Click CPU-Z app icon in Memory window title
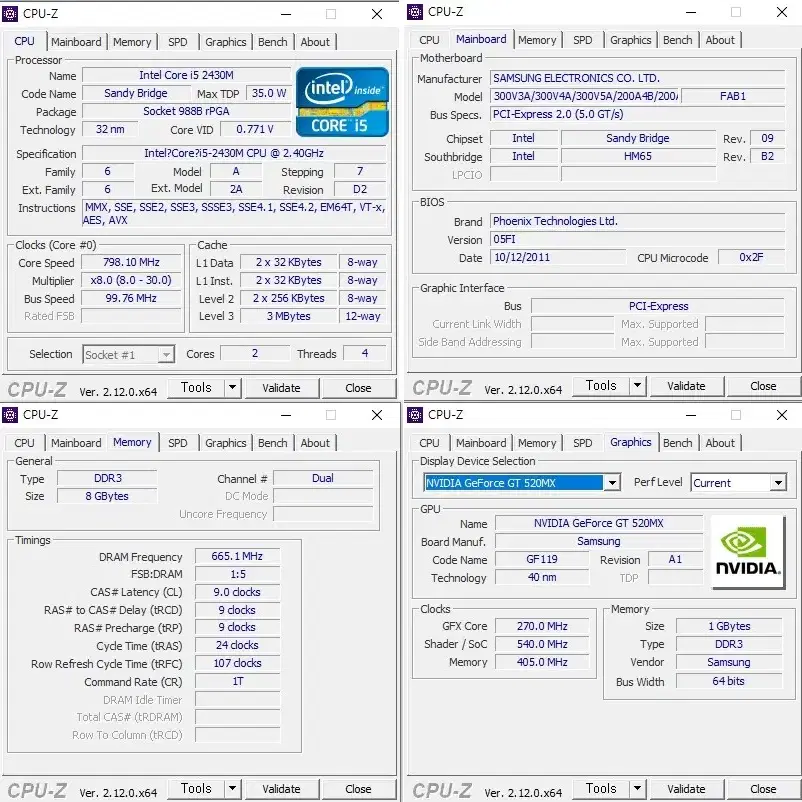Screen dimensions: 802x802 (10, 415)
